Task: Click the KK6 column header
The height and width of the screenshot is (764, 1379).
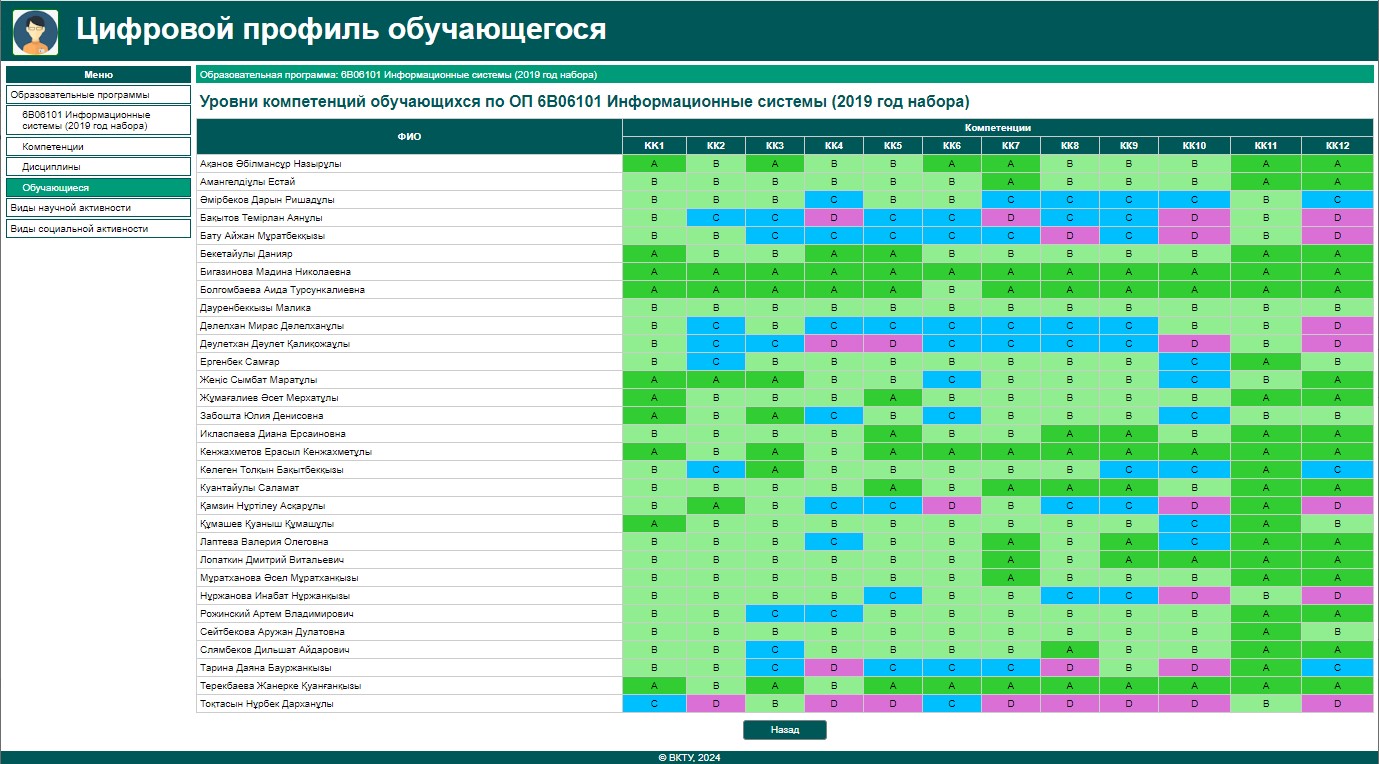Action: pos(951,146)
